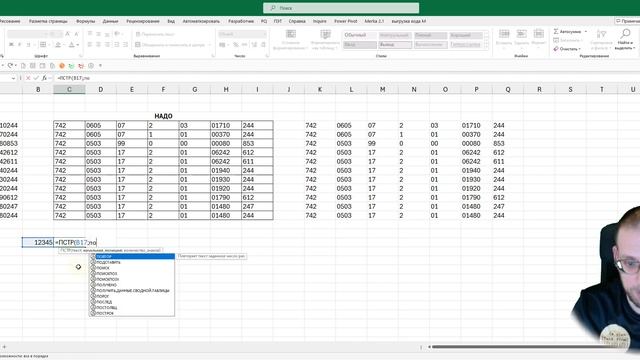Click the Borders icon in the Font group
640x360 pixels.
(43, 44)
